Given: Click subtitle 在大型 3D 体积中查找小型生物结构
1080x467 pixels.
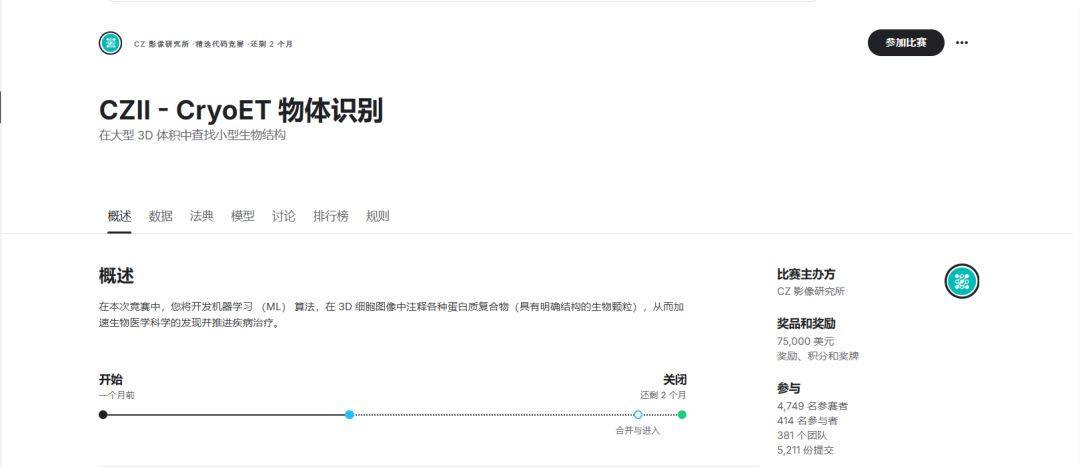Looking at the screenshot, I should click(x=192, y=136).
